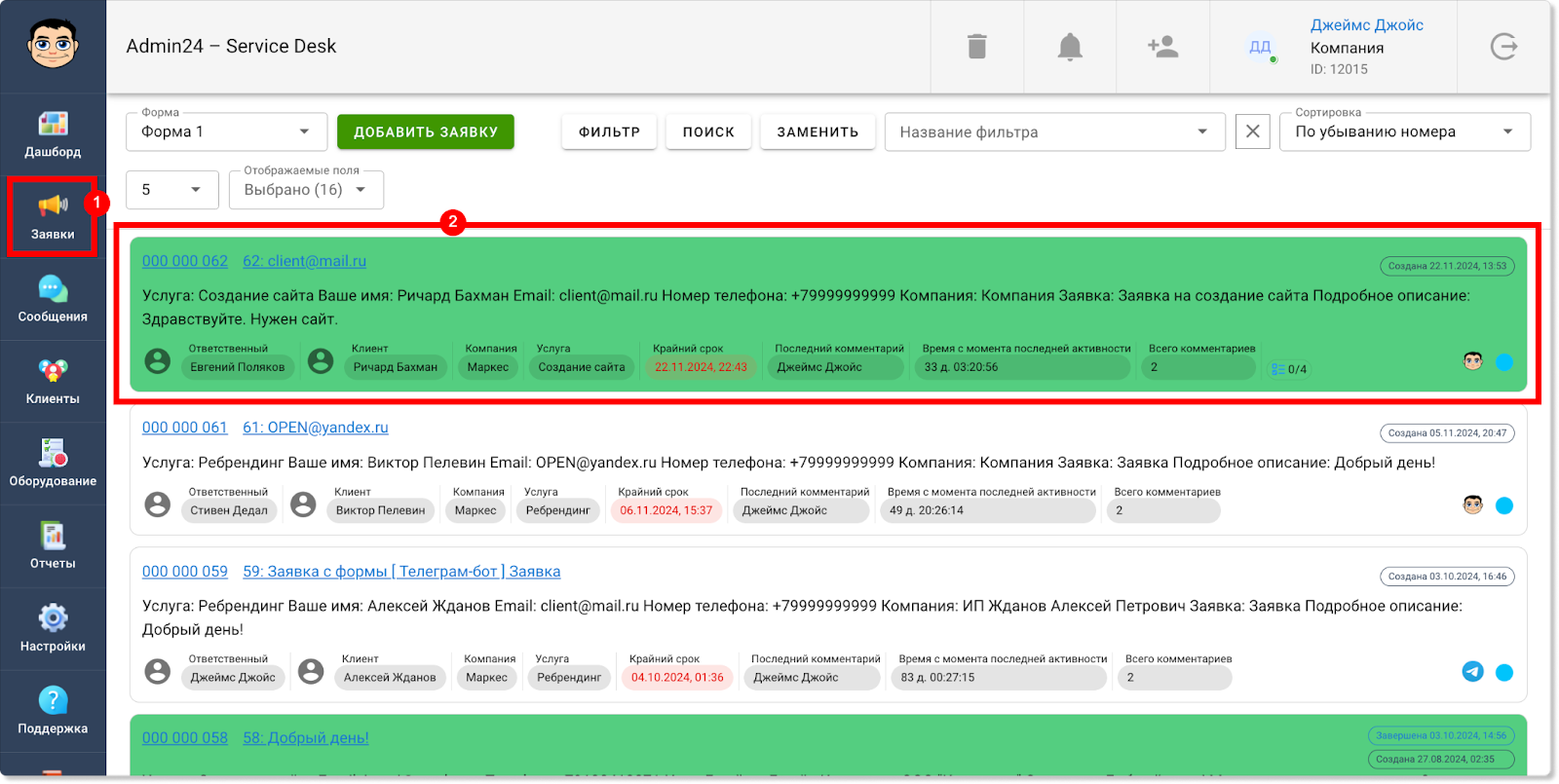This screenshot has height=784, width=1559.
Task: Click the 49 д. 20:26:14 activity time
Action: point(988,510)
